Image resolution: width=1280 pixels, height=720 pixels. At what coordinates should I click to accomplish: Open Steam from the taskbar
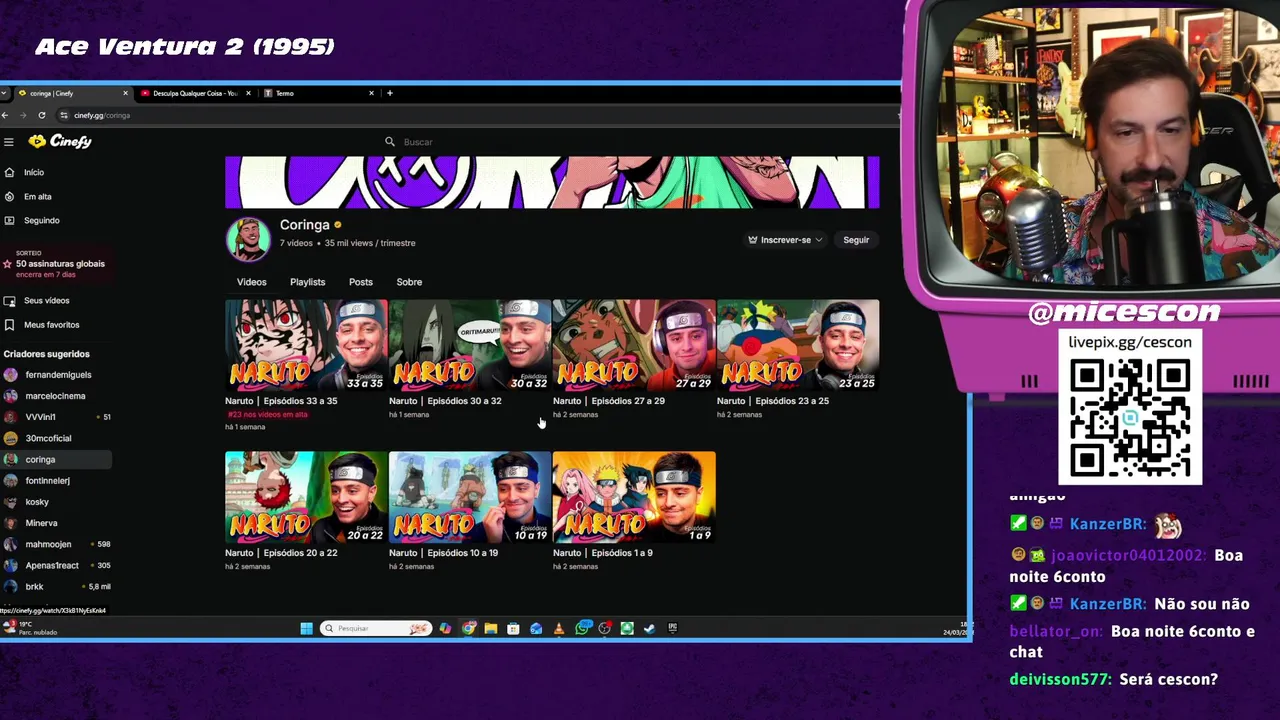point(650,628)
